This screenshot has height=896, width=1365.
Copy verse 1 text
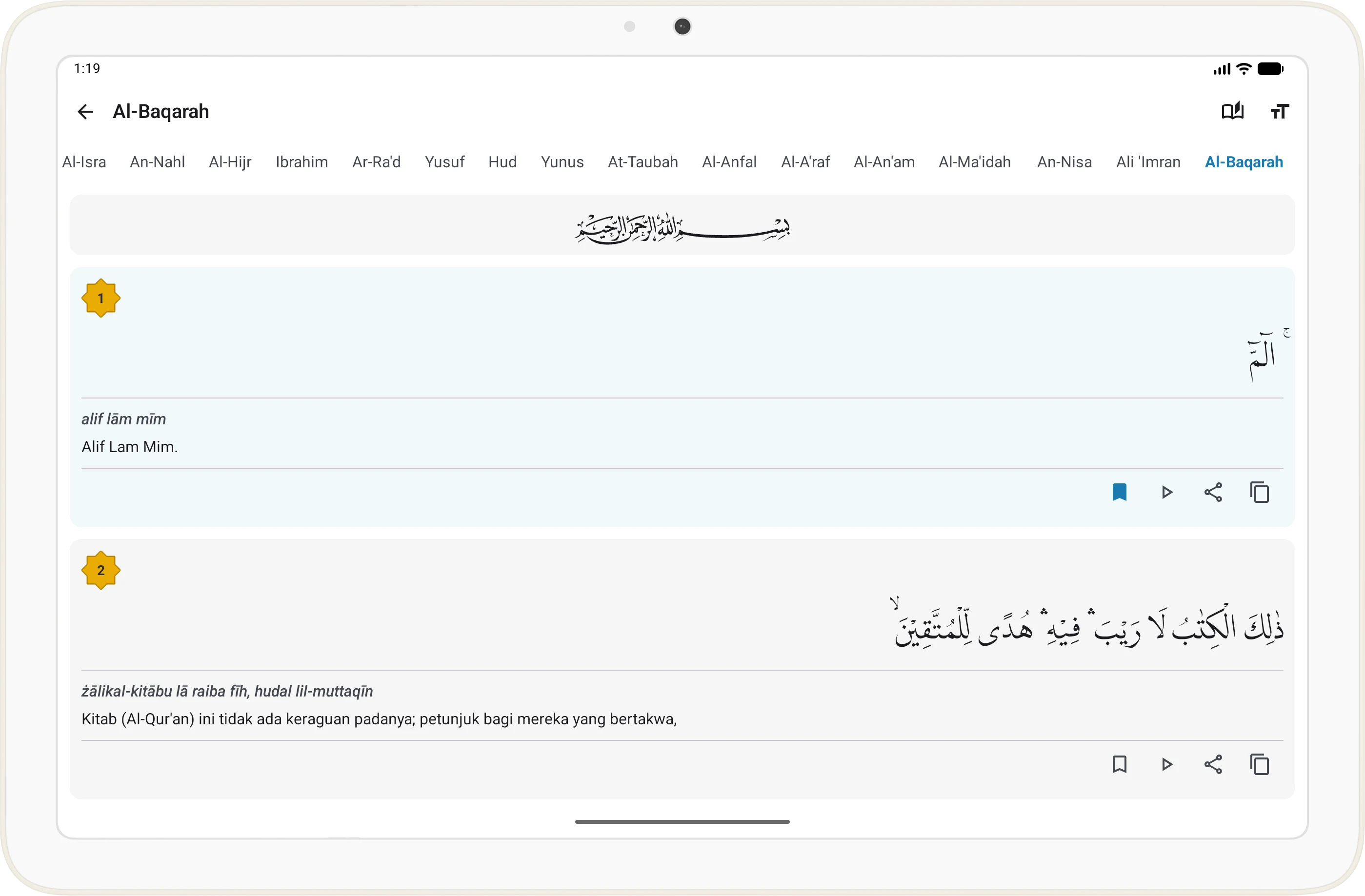[1260, 493]
